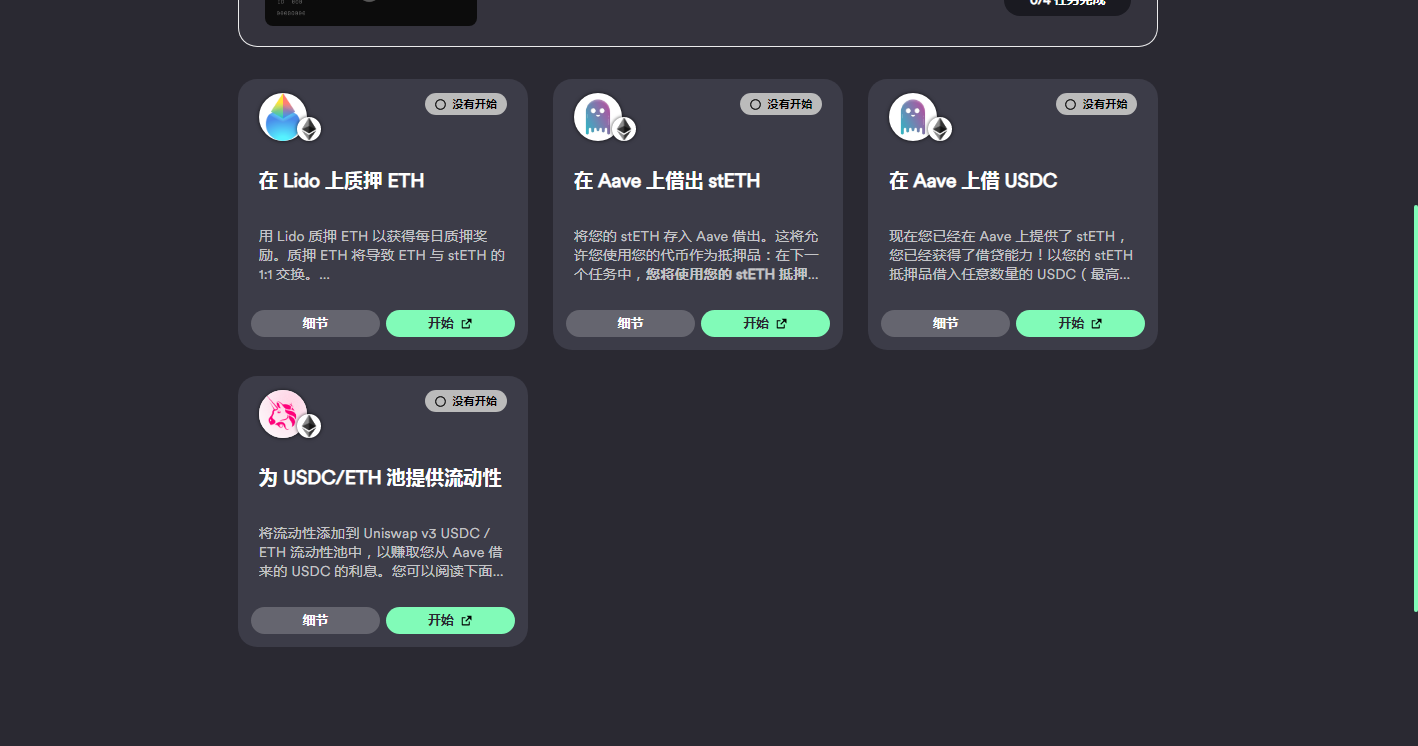1418x746 pixels.
Task: Click the title 在 Lido 上质押 ETH
Action: click(342, 181)
